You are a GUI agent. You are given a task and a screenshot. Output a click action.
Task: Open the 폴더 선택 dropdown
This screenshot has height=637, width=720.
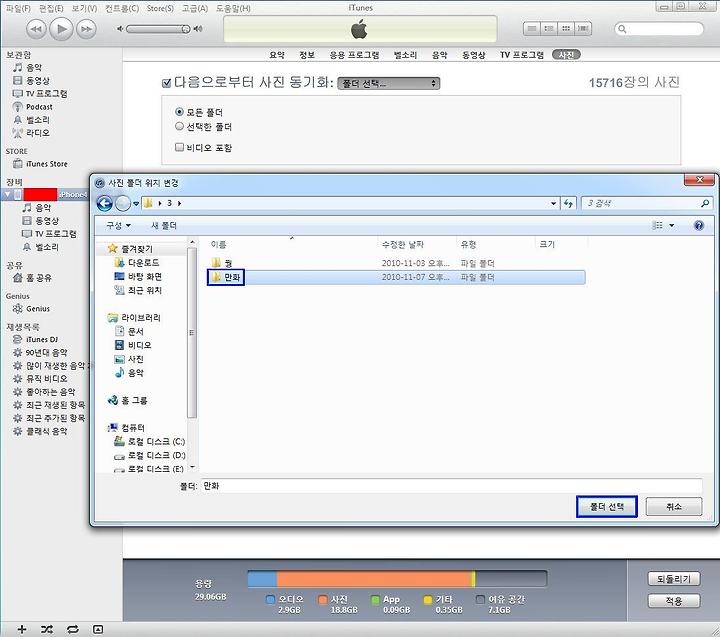(388, 83)
